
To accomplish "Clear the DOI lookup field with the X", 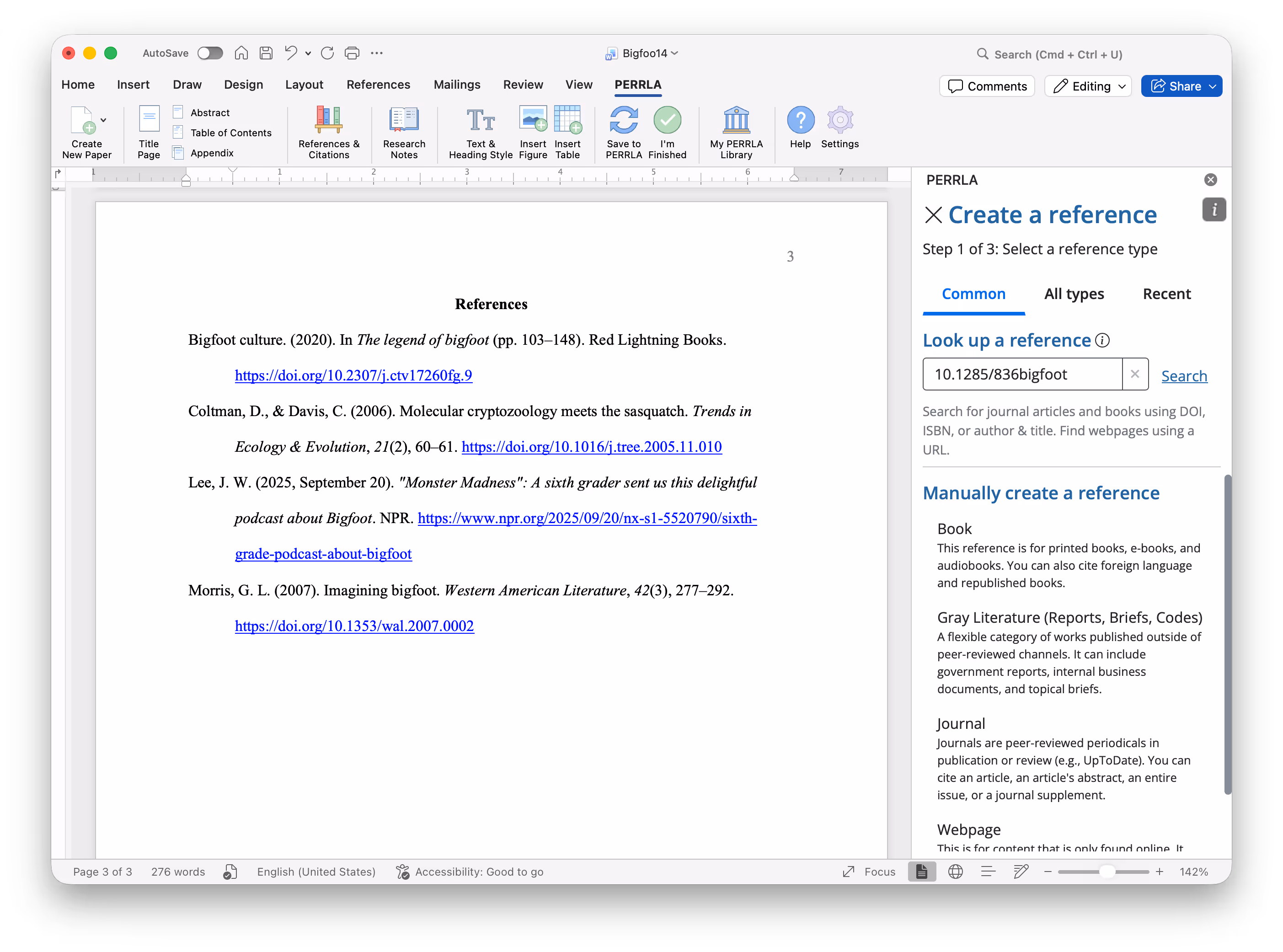I will (1134, 374).
